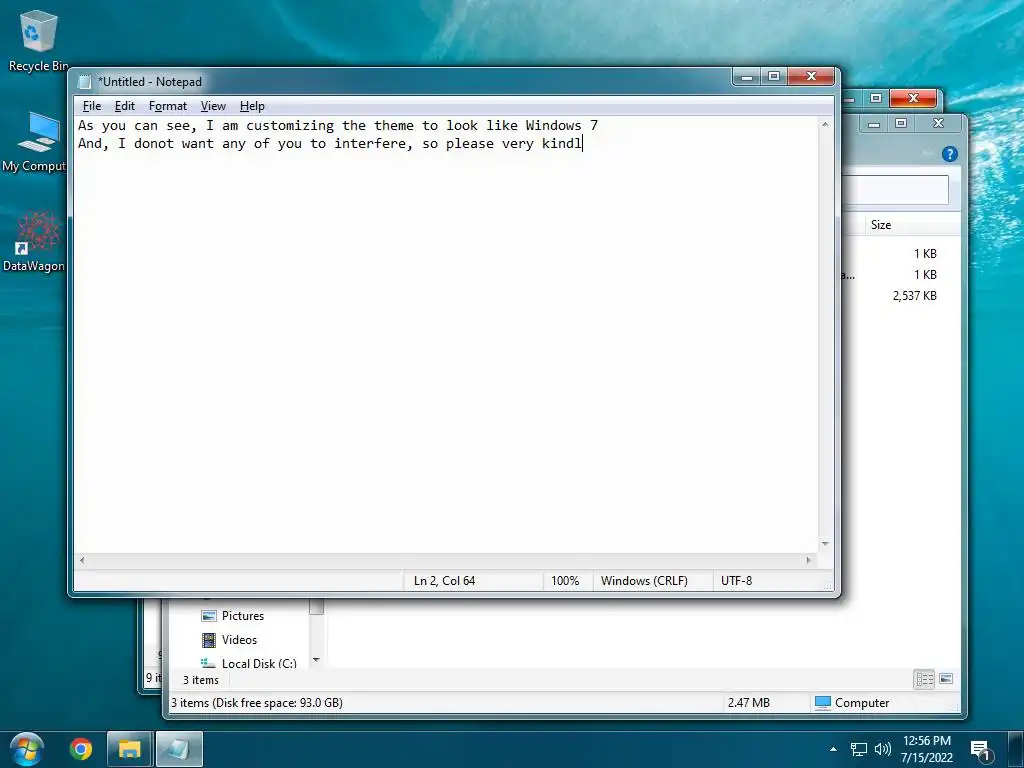
Task: Select the My Computer desktop icon
Action: [x=37, y=142]
